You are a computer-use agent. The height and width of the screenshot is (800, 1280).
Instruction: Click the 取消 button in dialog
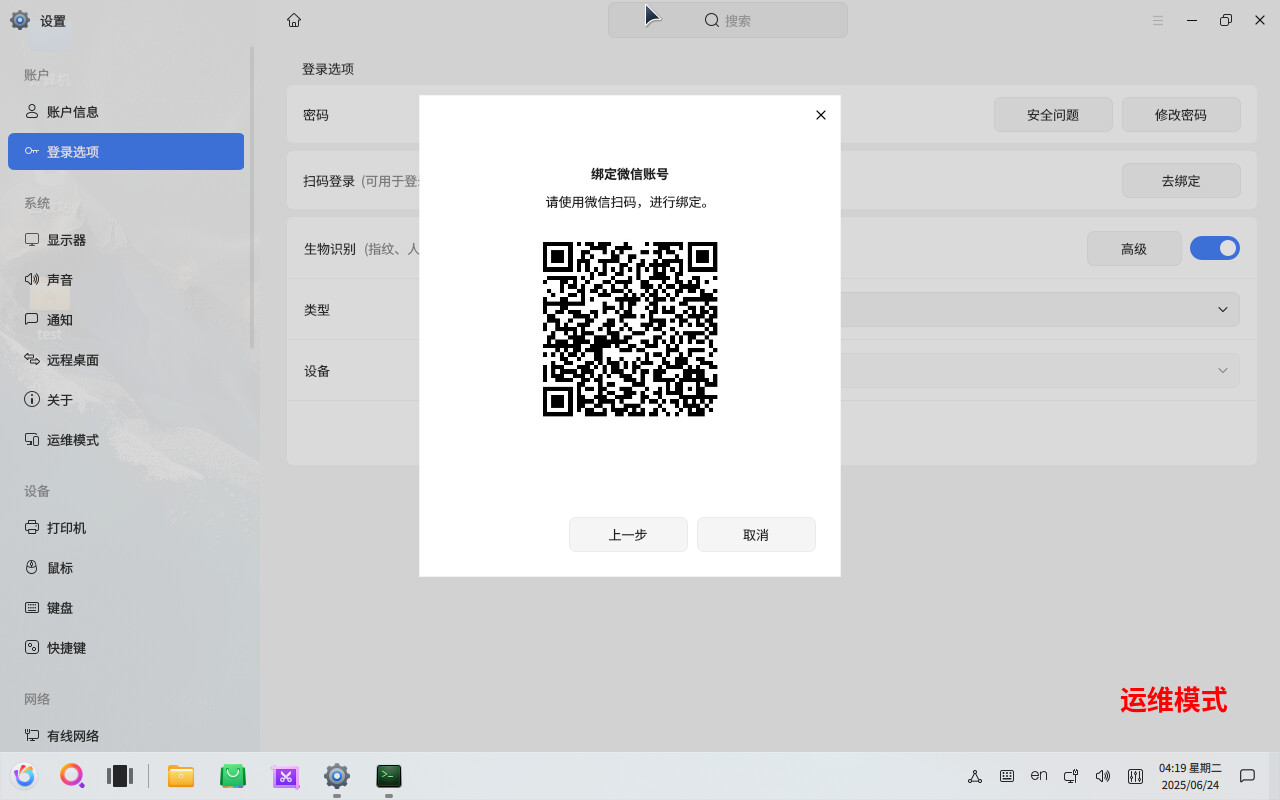tap(756, 535)
